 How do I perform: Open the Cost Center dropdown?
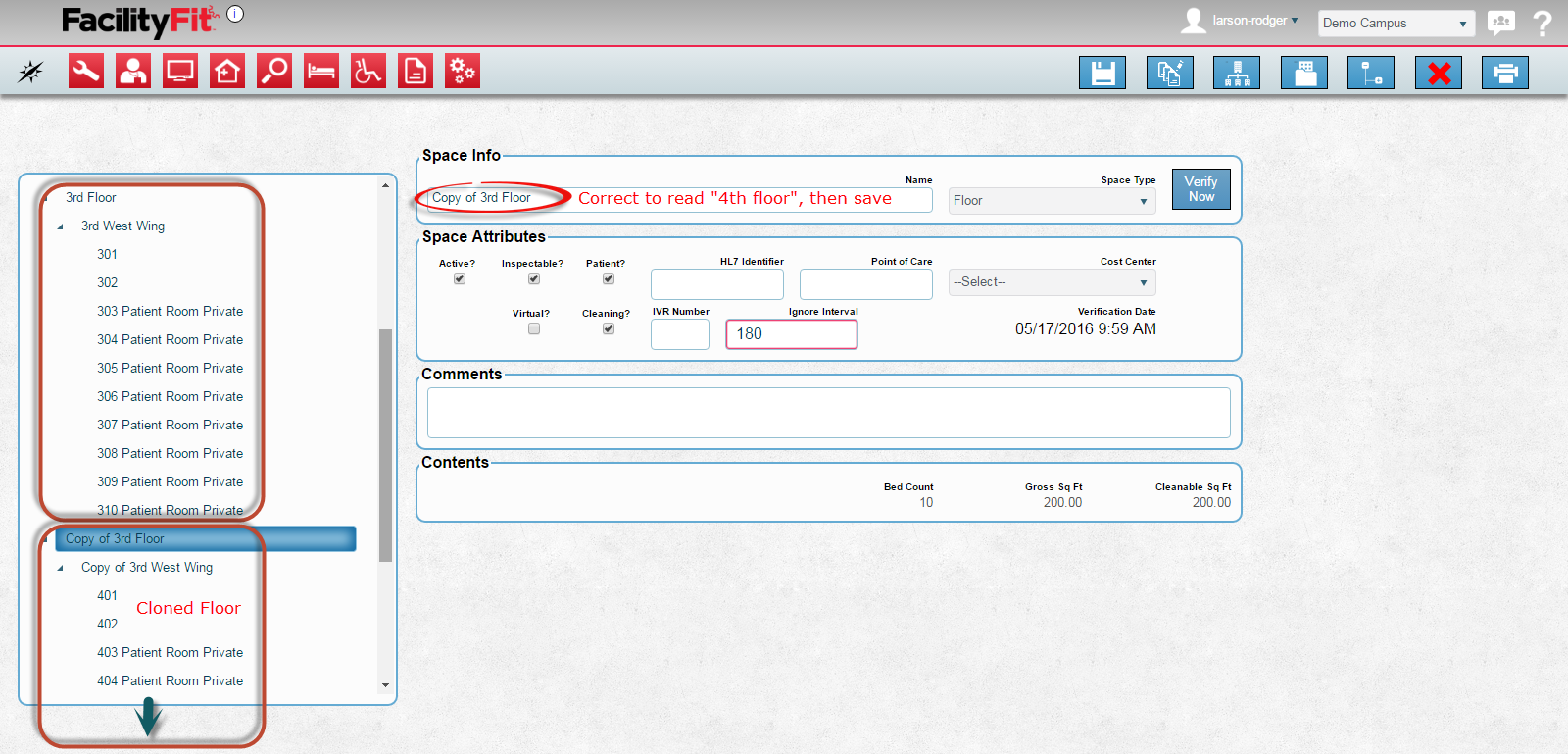(1052, 282)
